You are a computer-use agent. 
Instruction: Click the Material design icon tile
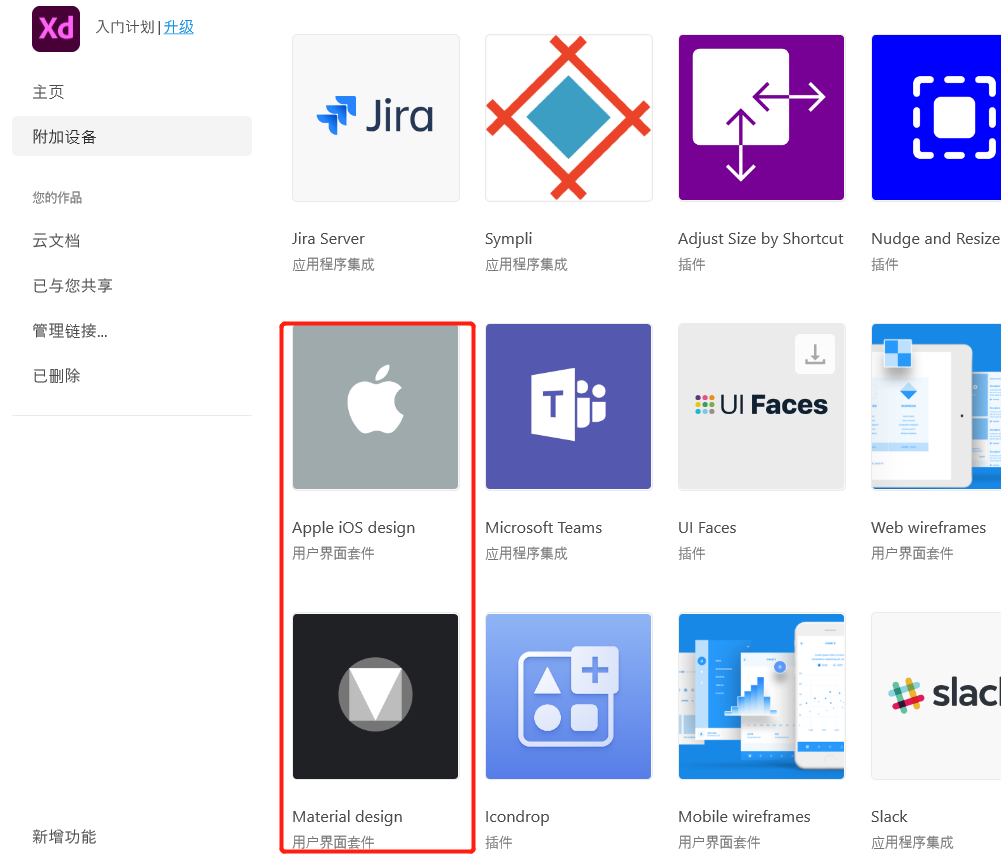tap(375, 696)
